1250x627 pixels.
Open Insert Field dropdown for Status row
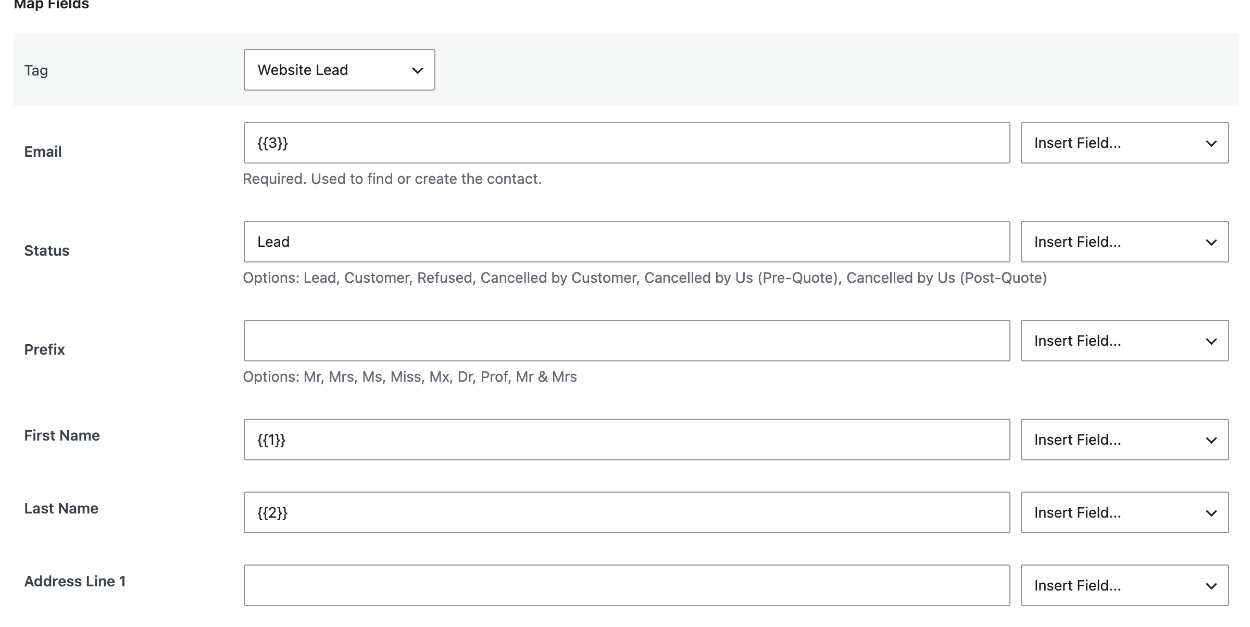(1125, 242)
